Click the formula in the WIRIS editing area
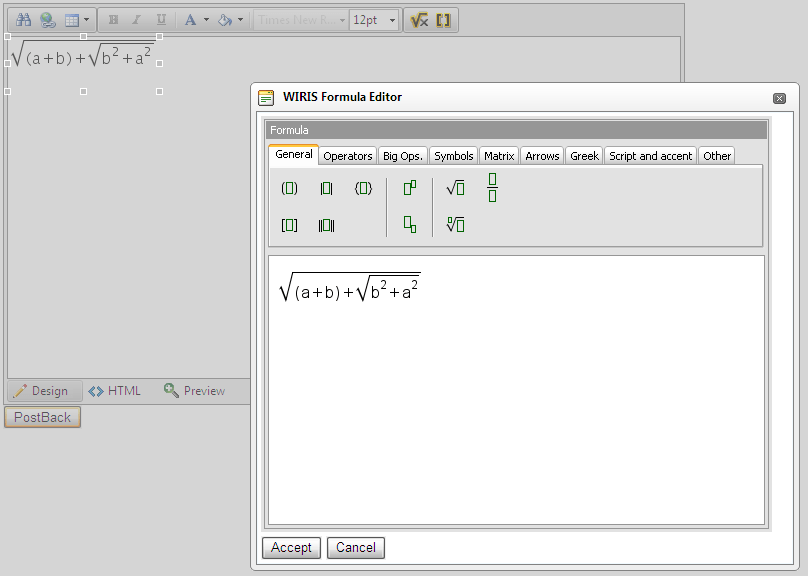Image resolution: width=808 pixels, height=576 pixels. click(x=349, y=287)
